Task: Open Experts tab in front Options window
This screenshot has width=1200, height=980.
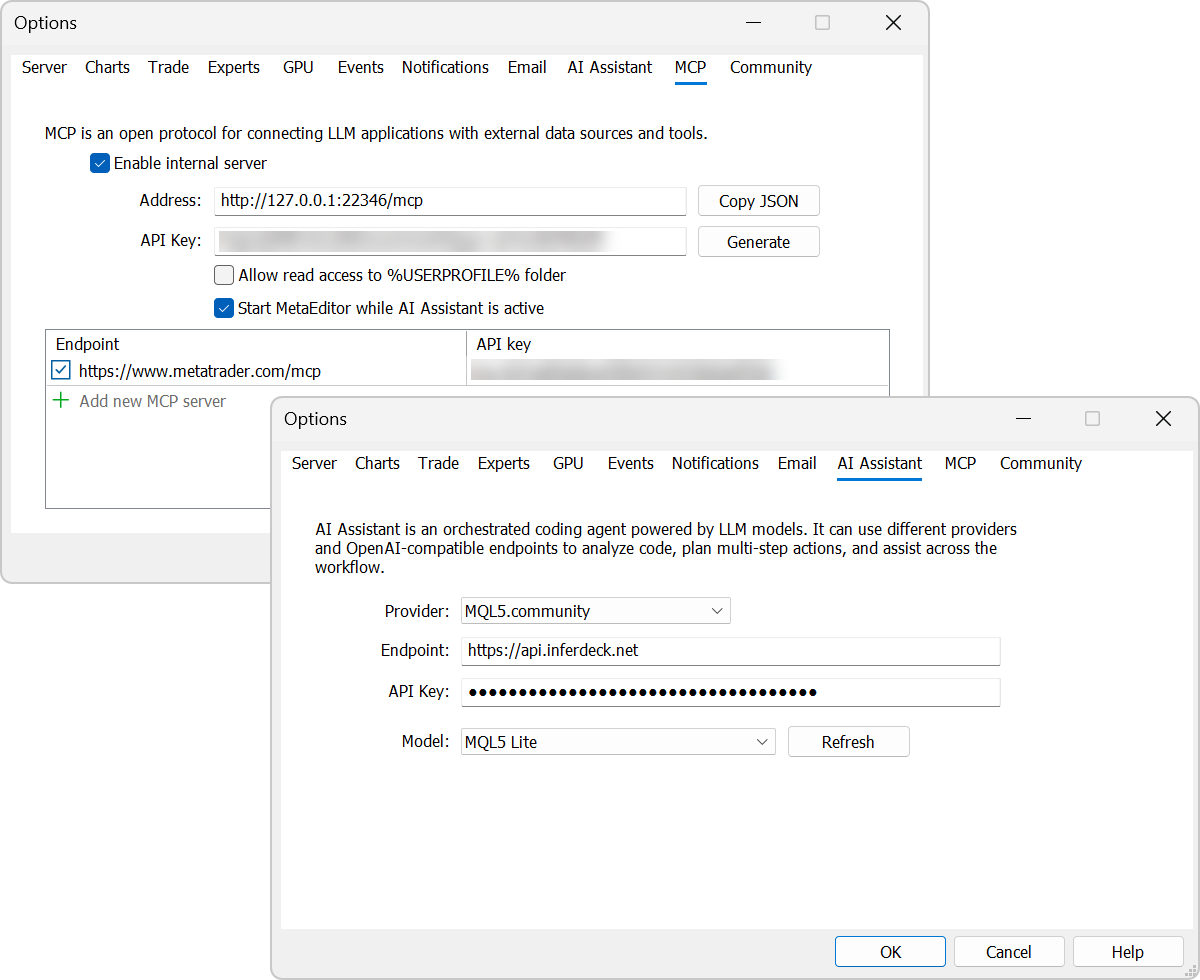Action: pos(504,463)
